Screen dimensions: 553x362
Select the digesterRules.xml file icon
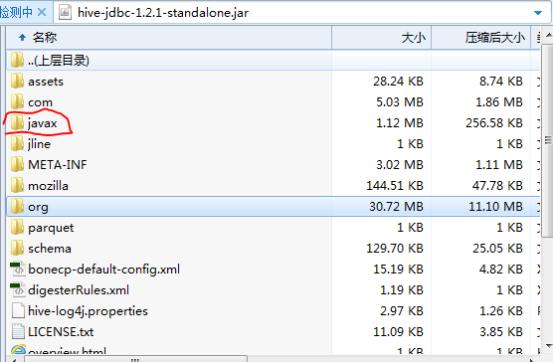click(x=17, y=290)
